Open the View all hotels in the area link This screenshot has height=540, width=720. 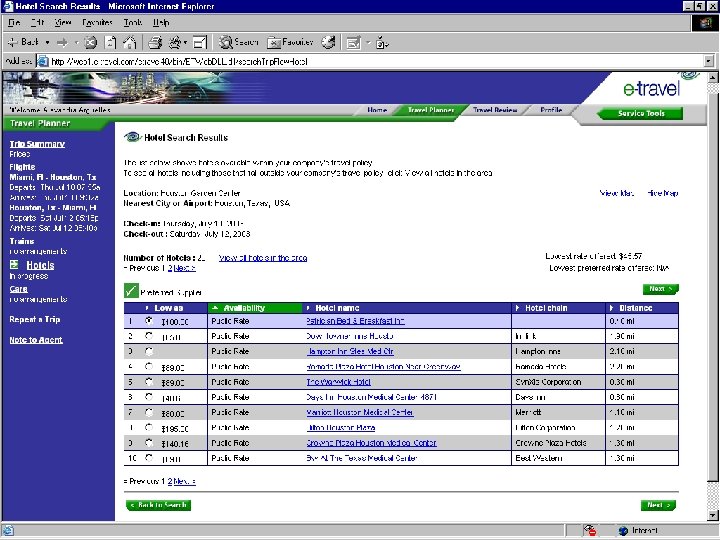(x=263, y=258)
